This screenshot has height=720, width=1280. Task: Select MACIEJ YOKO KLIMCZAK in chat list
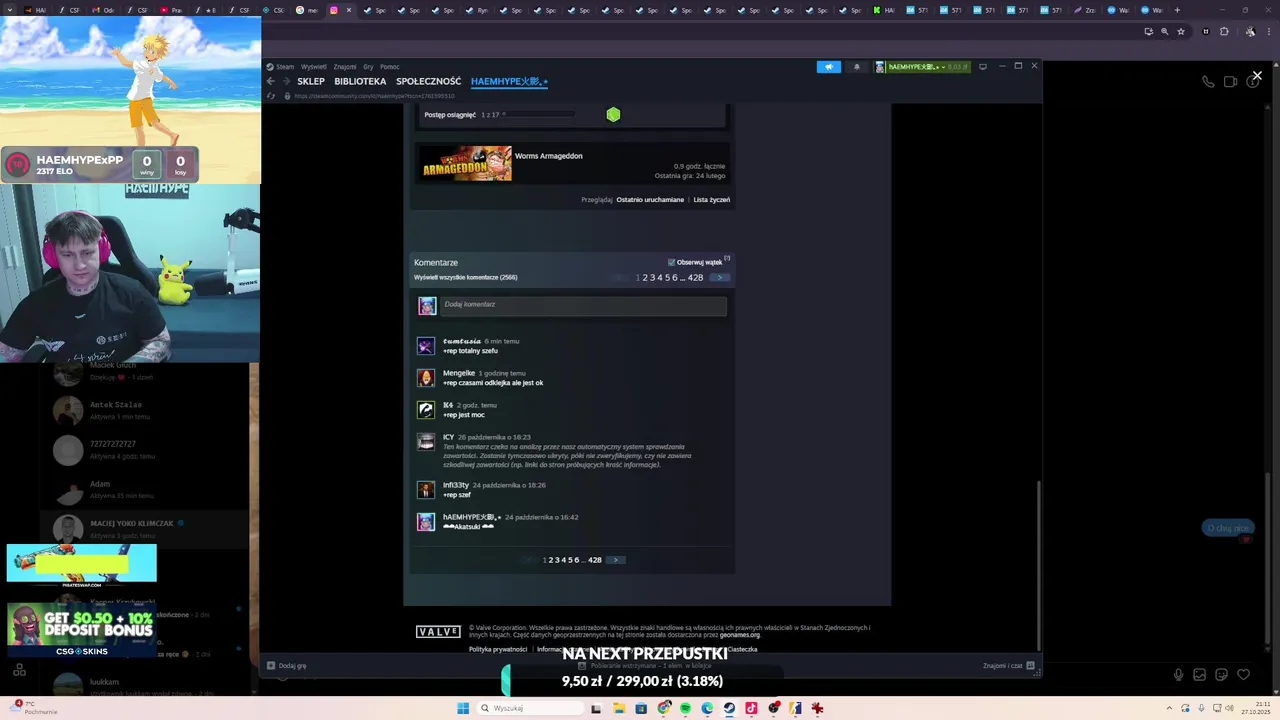(x=144, y=528)
